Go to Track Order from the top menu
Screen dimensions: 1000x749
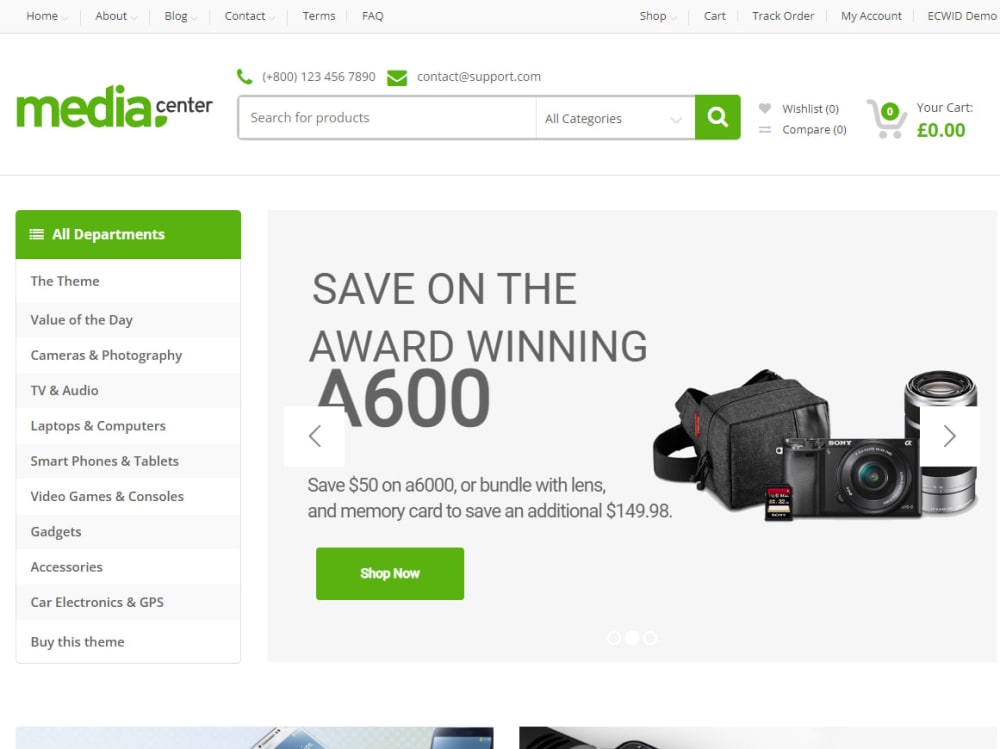[x=783, y=16]
